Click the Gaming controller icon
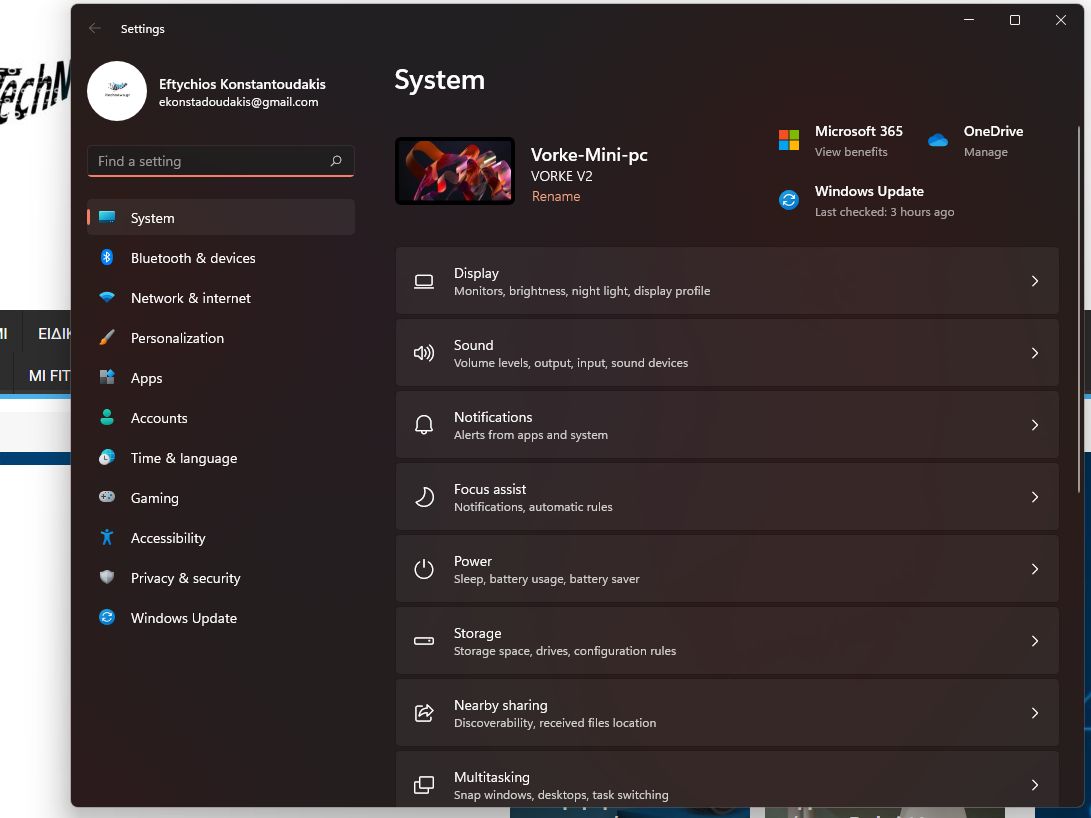 pos(107,497)
